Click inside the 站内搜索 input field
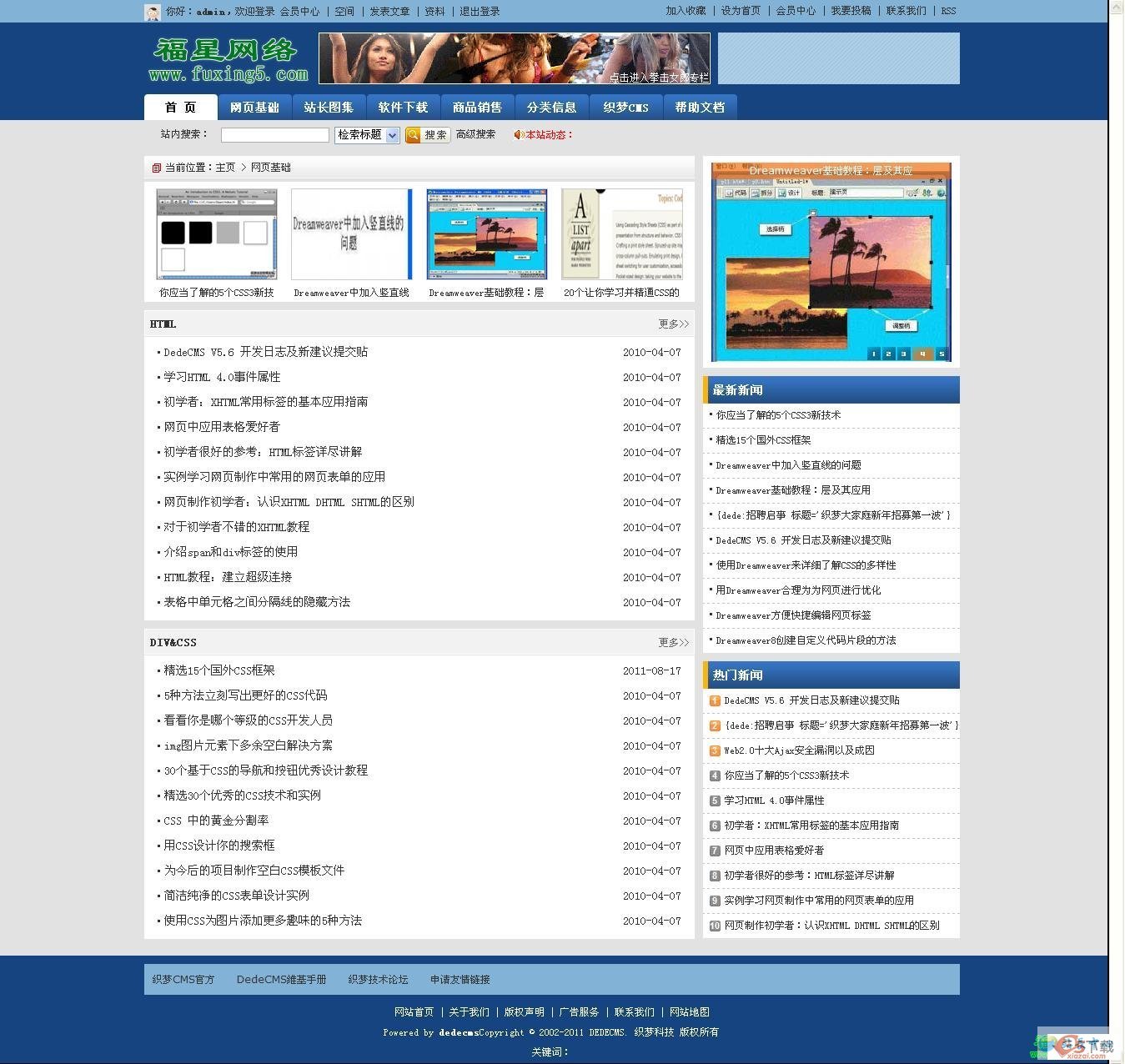The width and height of the screenshot is (1125, 1064). coord(274,134)
